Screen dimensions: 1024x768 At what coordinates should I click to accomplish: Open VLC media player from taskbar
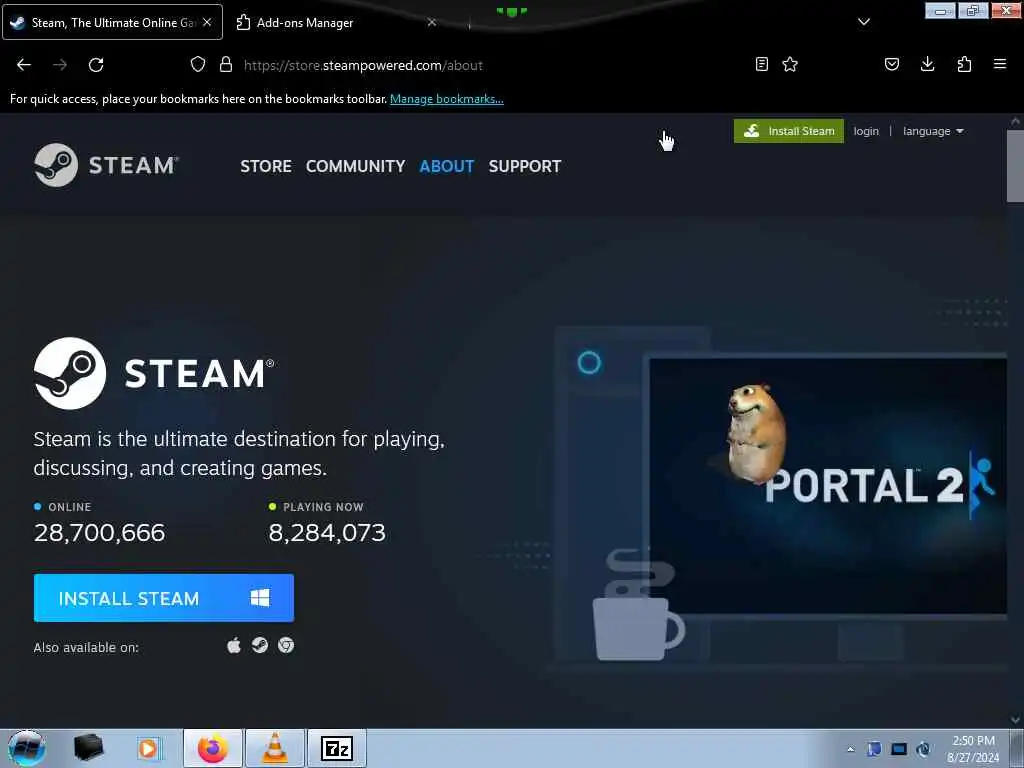pyautogui.click(x=275, y=748)
